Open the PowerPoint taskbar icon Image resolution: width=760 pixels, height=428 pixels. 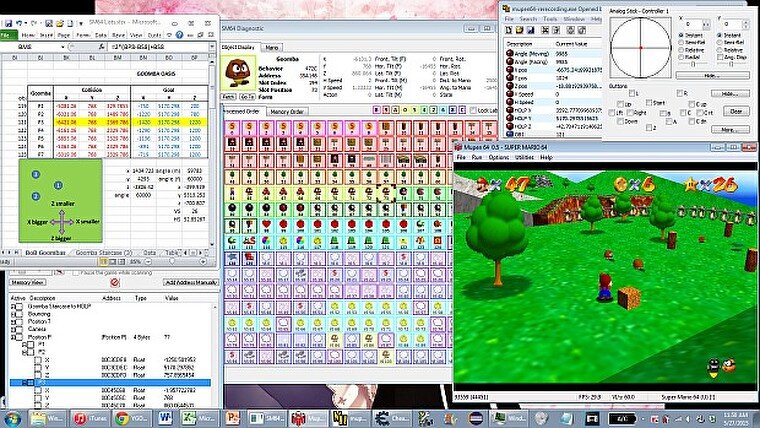(233, 418)
